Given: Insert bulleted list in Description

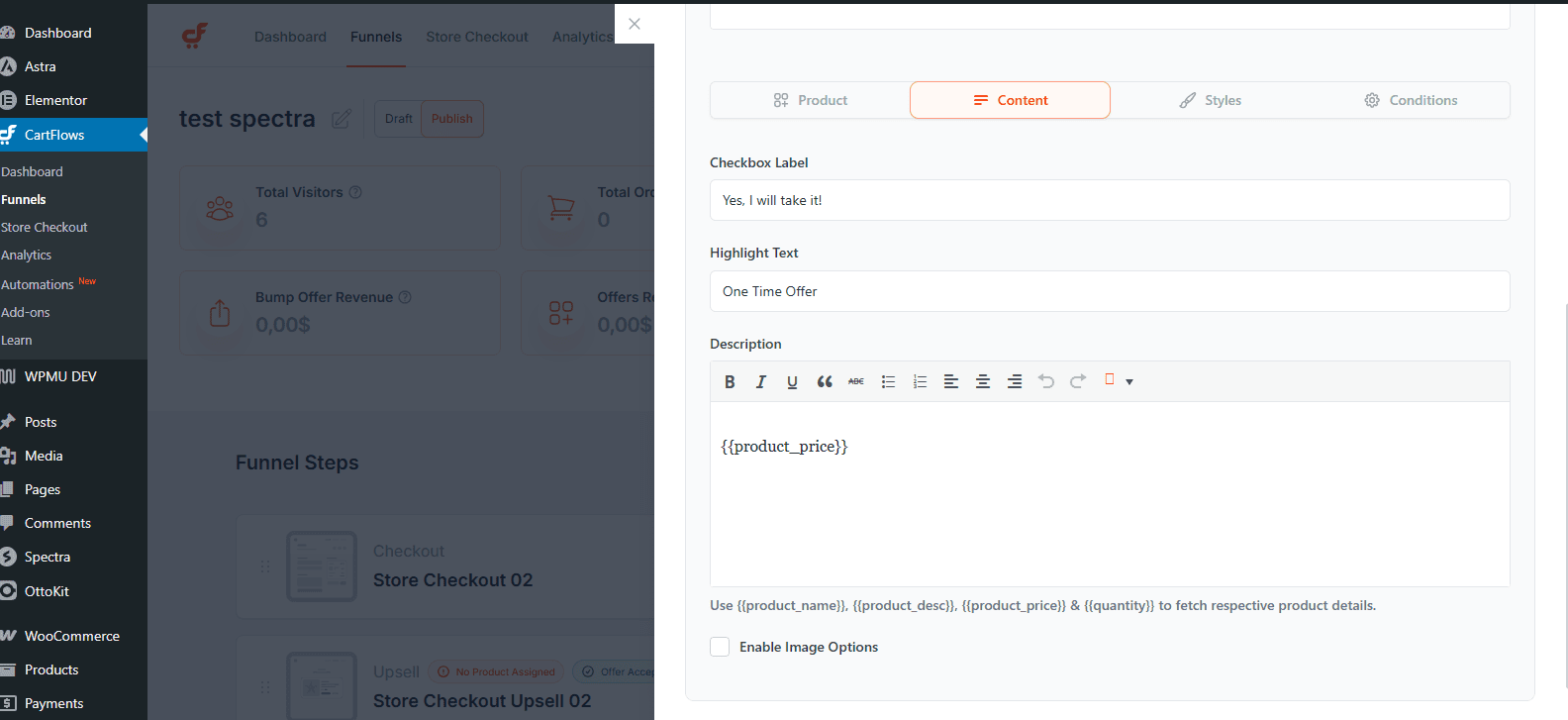Looking at the screenshot, I should point(888,381).
